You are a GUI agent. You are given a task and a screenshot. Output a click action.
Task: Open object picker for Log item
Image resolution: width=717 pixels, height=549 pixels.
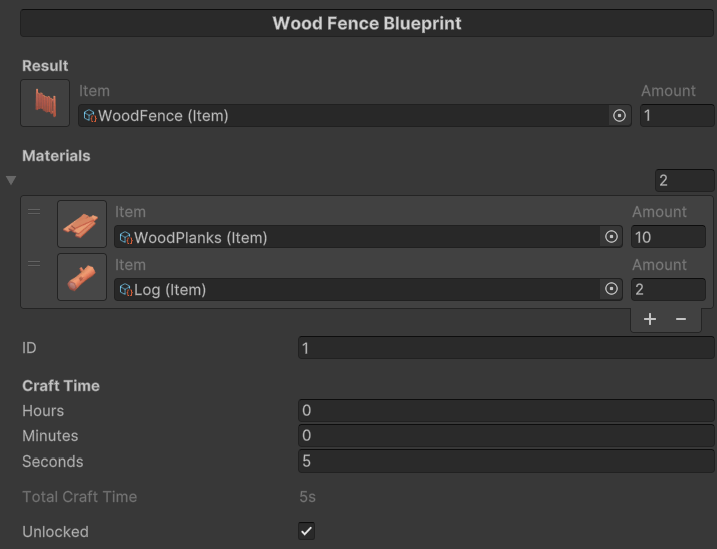tap(611, 290)
